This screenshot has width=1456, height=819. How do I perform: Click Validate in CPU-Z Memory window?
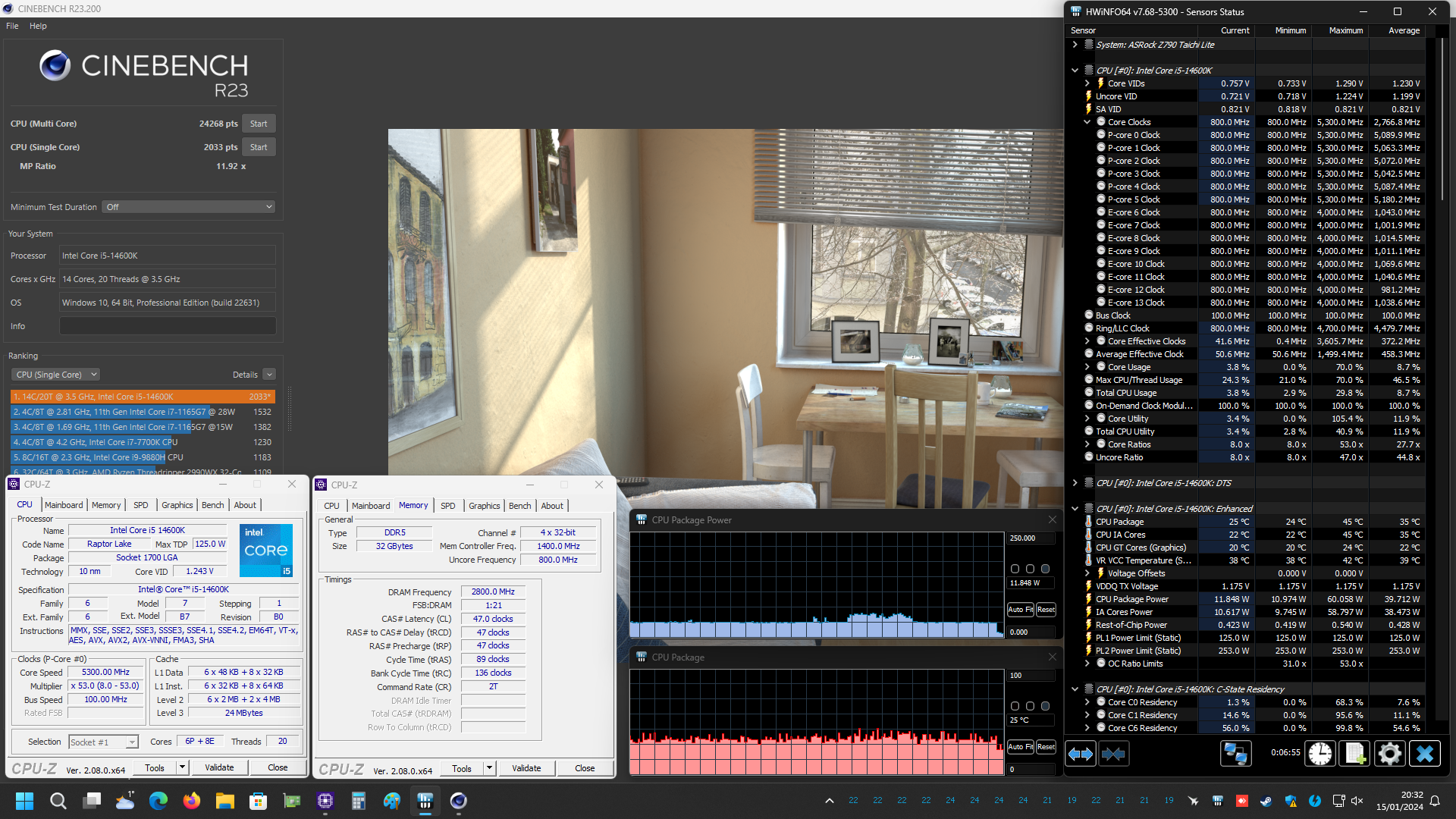pos(526,768)
